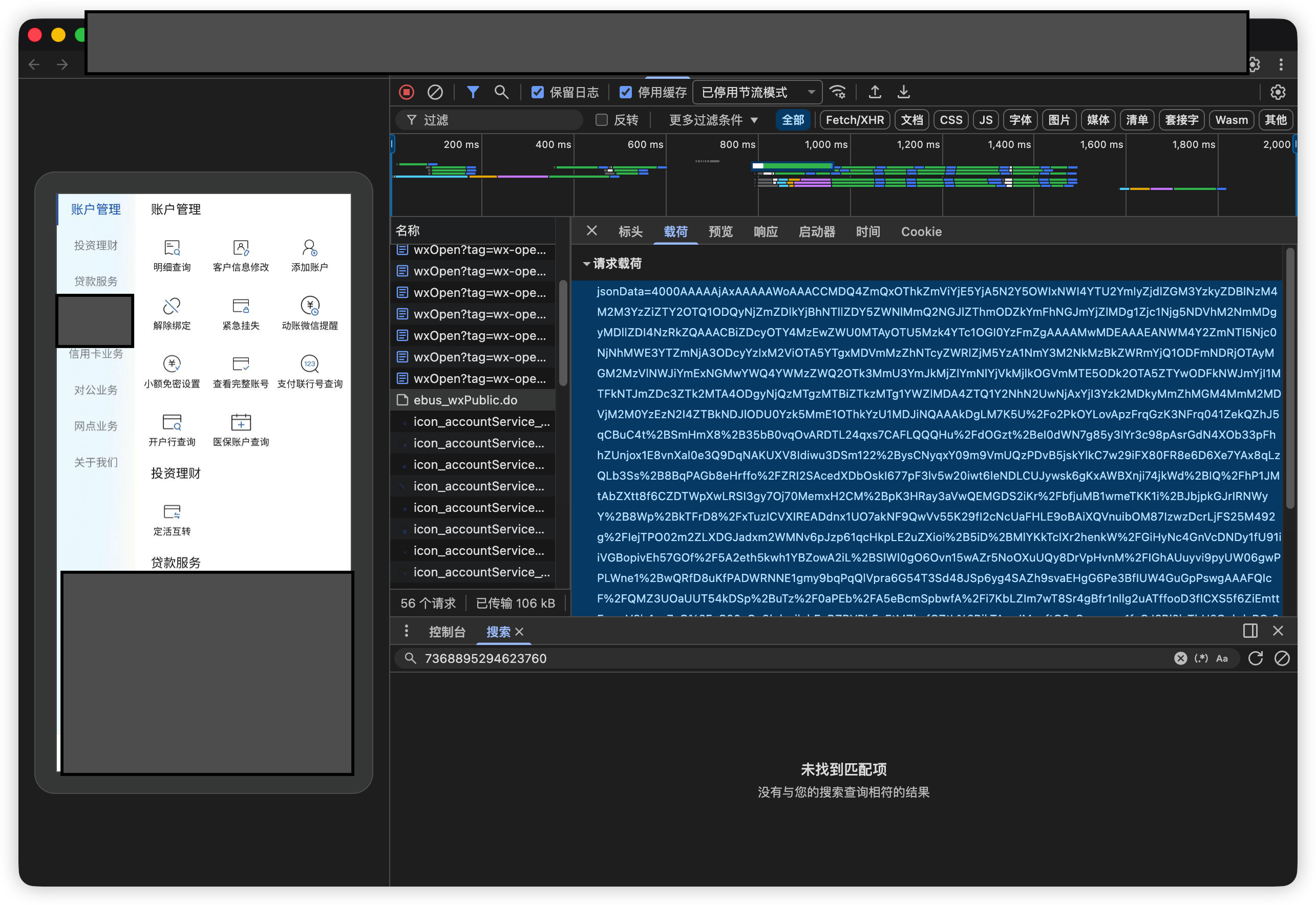
Task: Expand the 更多过滤条件 dropdown
Action: pyautogui.click(x=713, y=120)
